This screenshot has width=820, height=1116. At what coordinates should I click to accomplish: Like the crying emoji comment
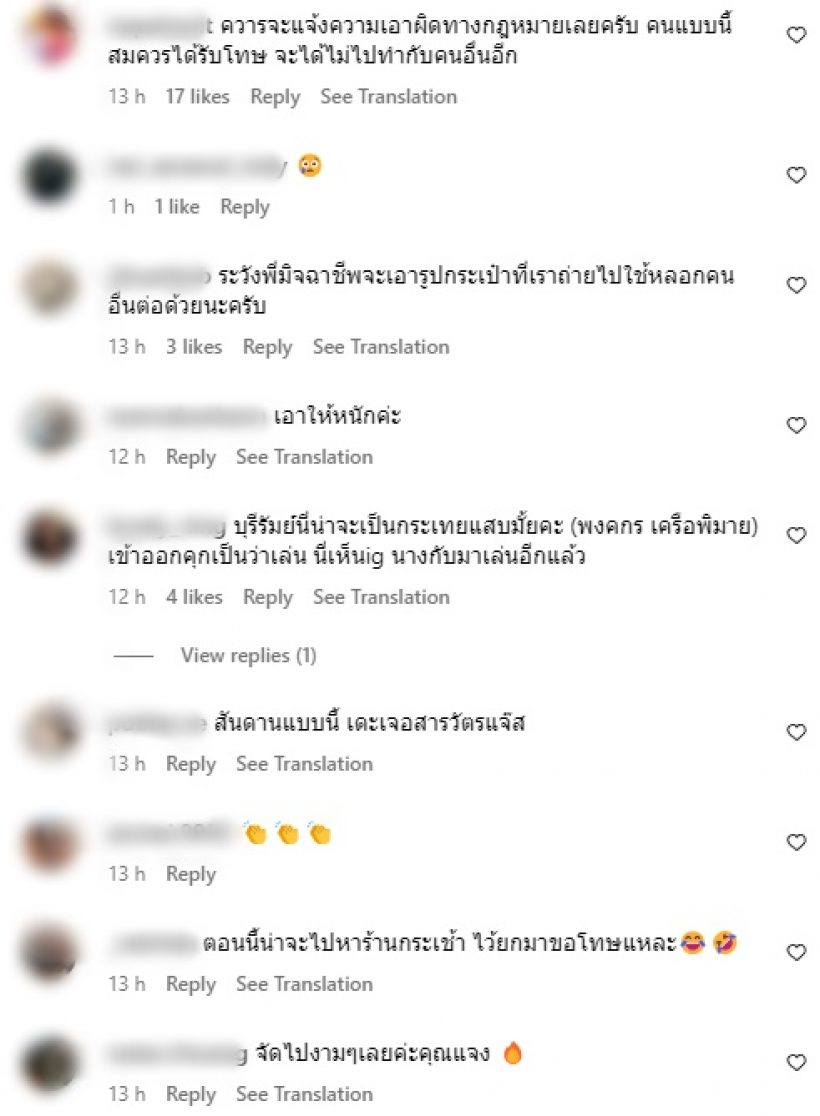coord(796,174)
